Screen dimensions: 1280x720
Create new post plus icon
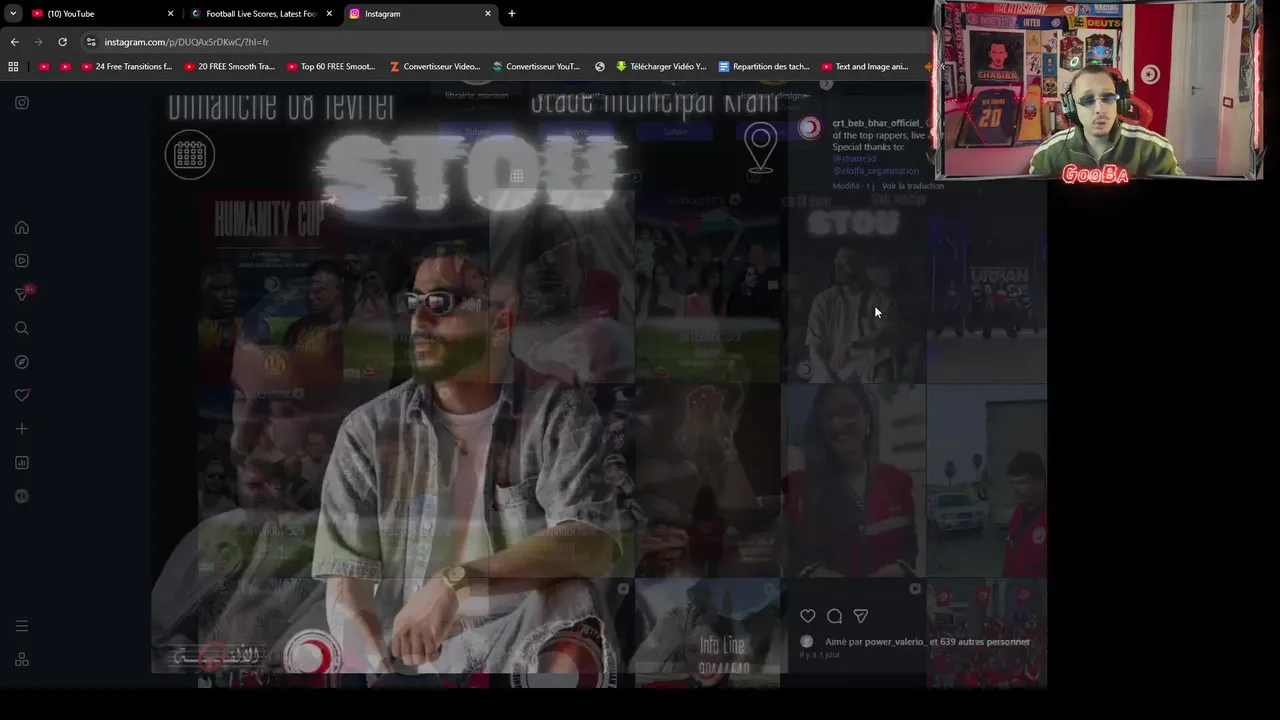tap(22, 429)
